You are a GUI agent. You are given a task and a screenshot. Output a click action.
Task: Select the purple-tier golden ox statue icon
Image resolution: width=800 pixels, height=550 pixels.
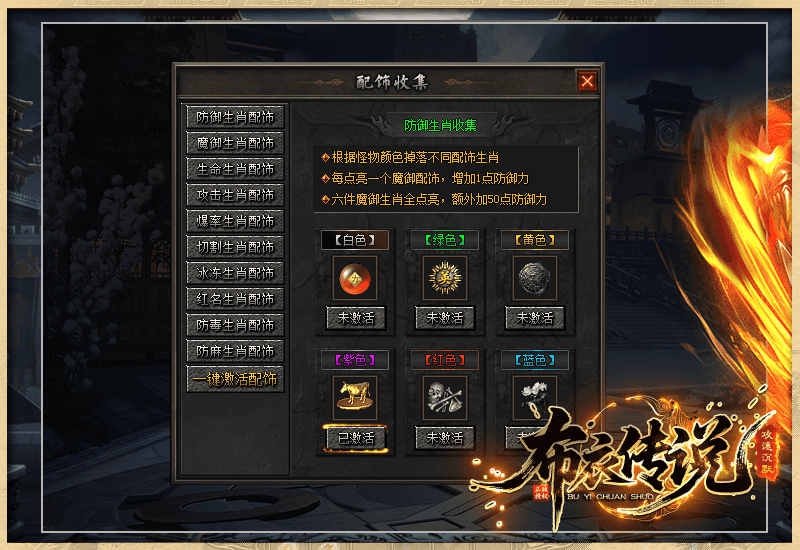355,398
